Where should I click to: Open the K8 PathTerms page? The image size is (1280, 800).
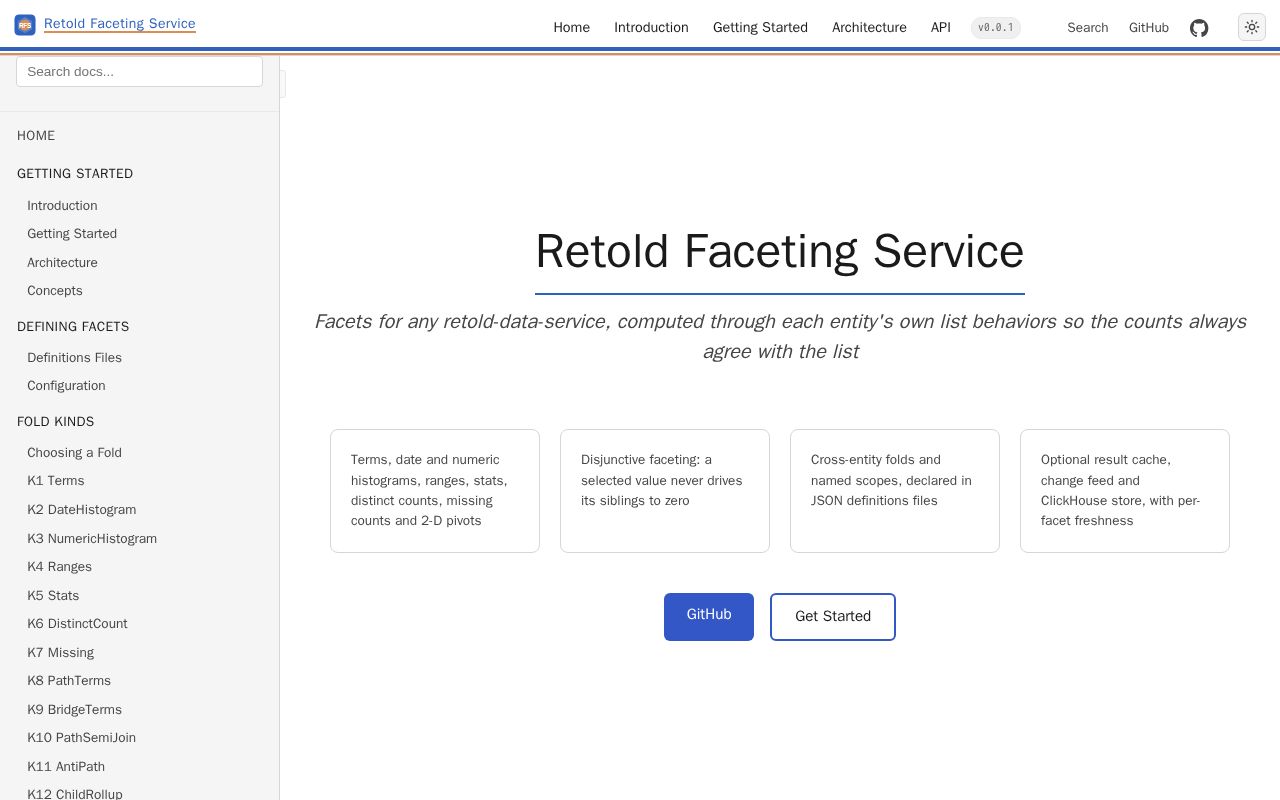(69, 681)
